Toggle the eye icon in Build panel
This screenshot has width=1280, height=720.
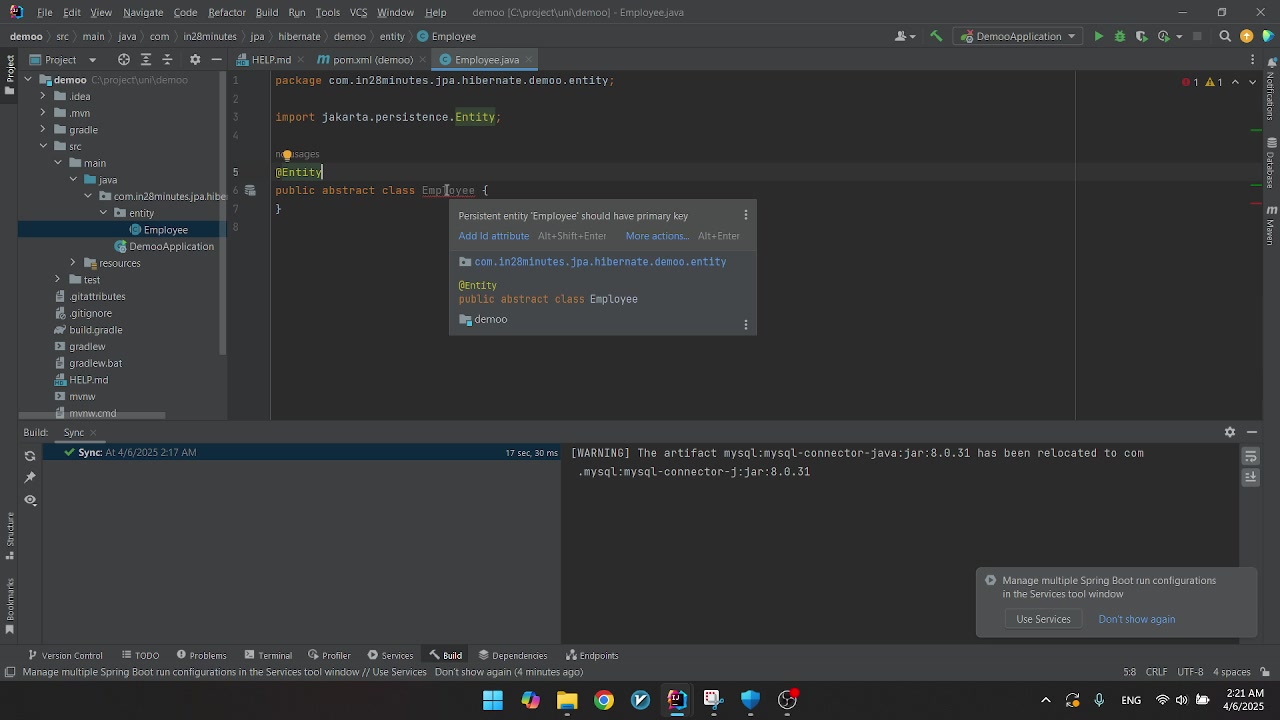pos(30,500)
